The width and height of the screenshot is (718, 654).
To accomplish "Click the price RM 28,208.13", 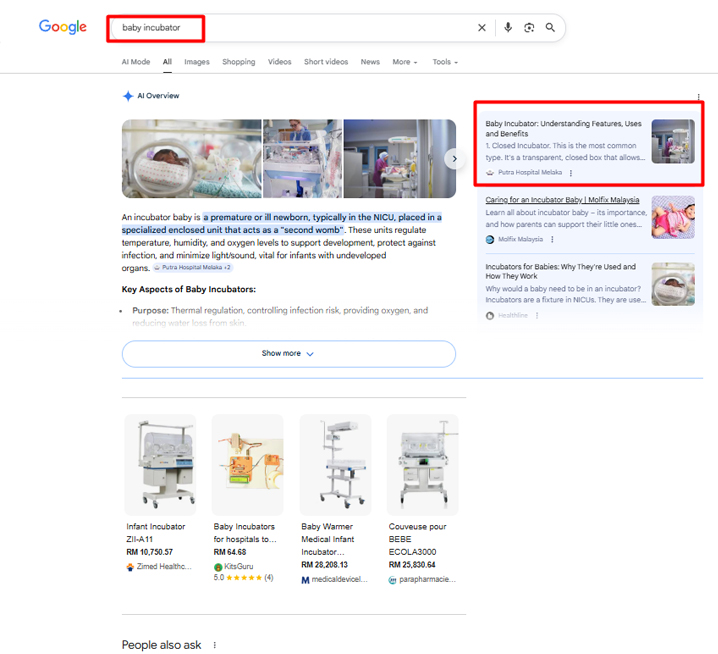I will [x=325, y=566].
